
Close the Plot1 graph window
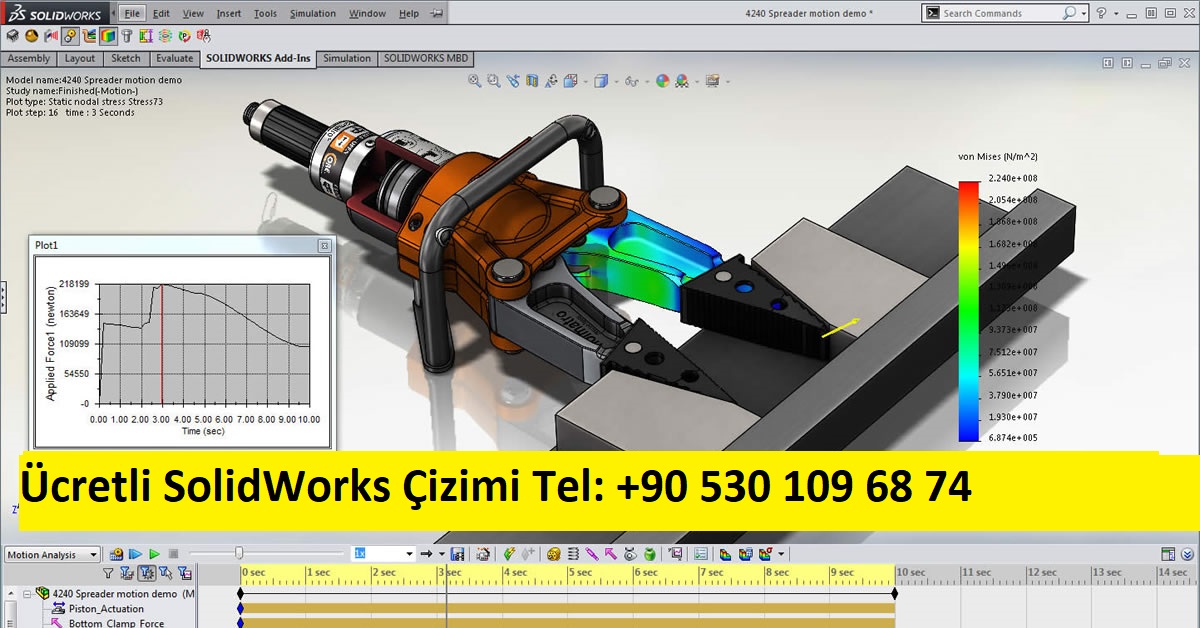pos(324,245)
